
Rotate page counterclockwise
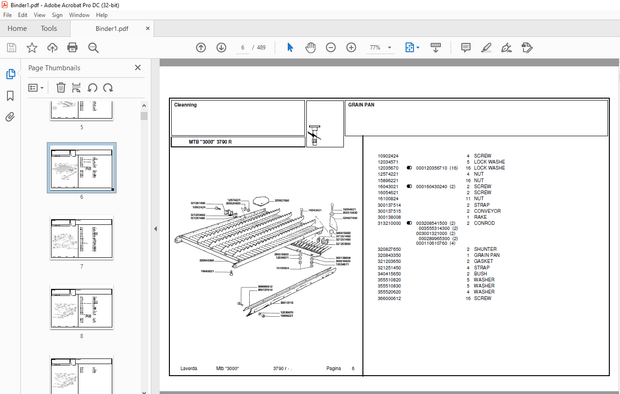point(93,87)
